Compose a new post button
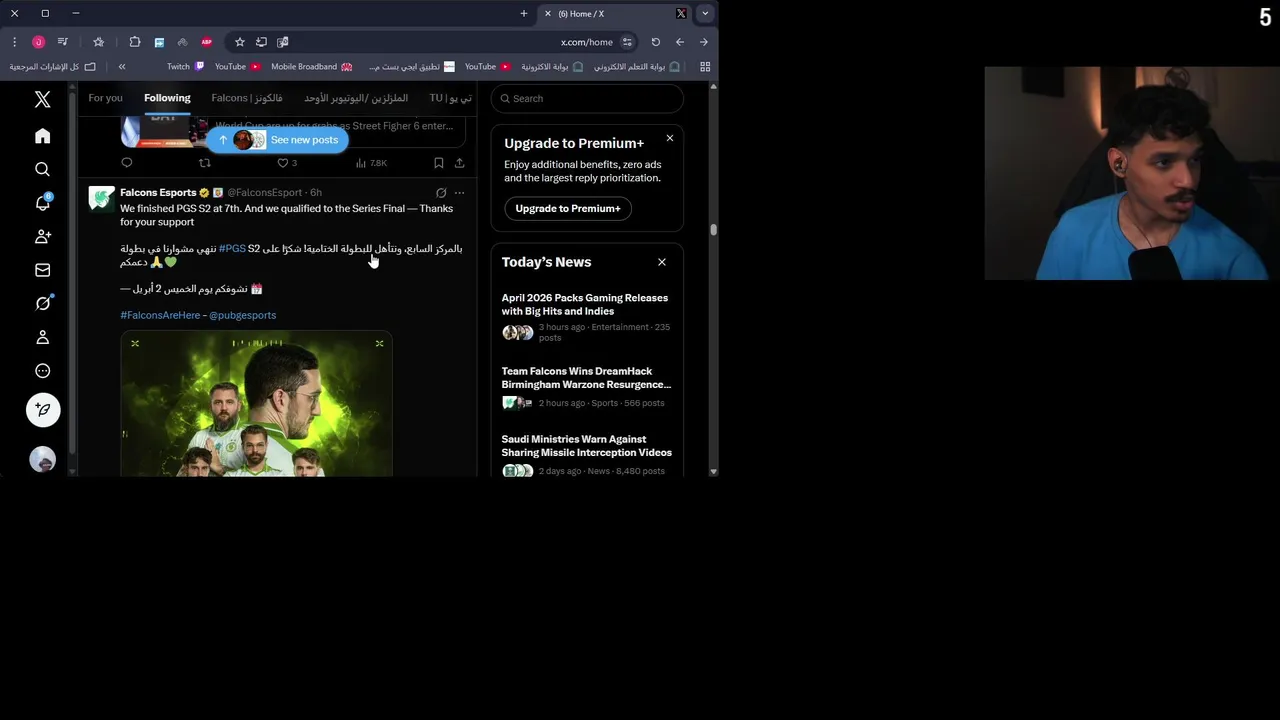The image size is (1280, 720). pyautogui.click(x=43, y=410)
